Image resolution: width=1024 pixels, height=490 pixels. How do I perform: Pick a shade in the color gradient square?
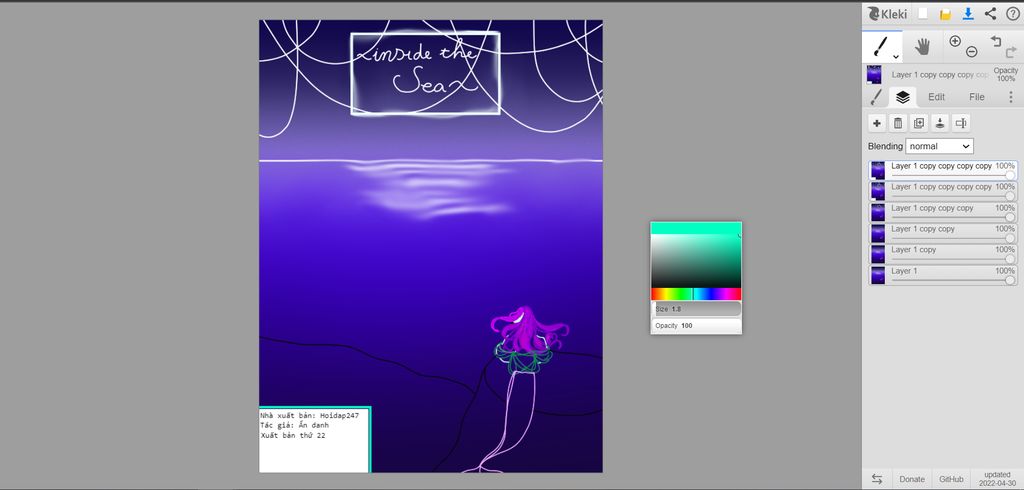696,261
